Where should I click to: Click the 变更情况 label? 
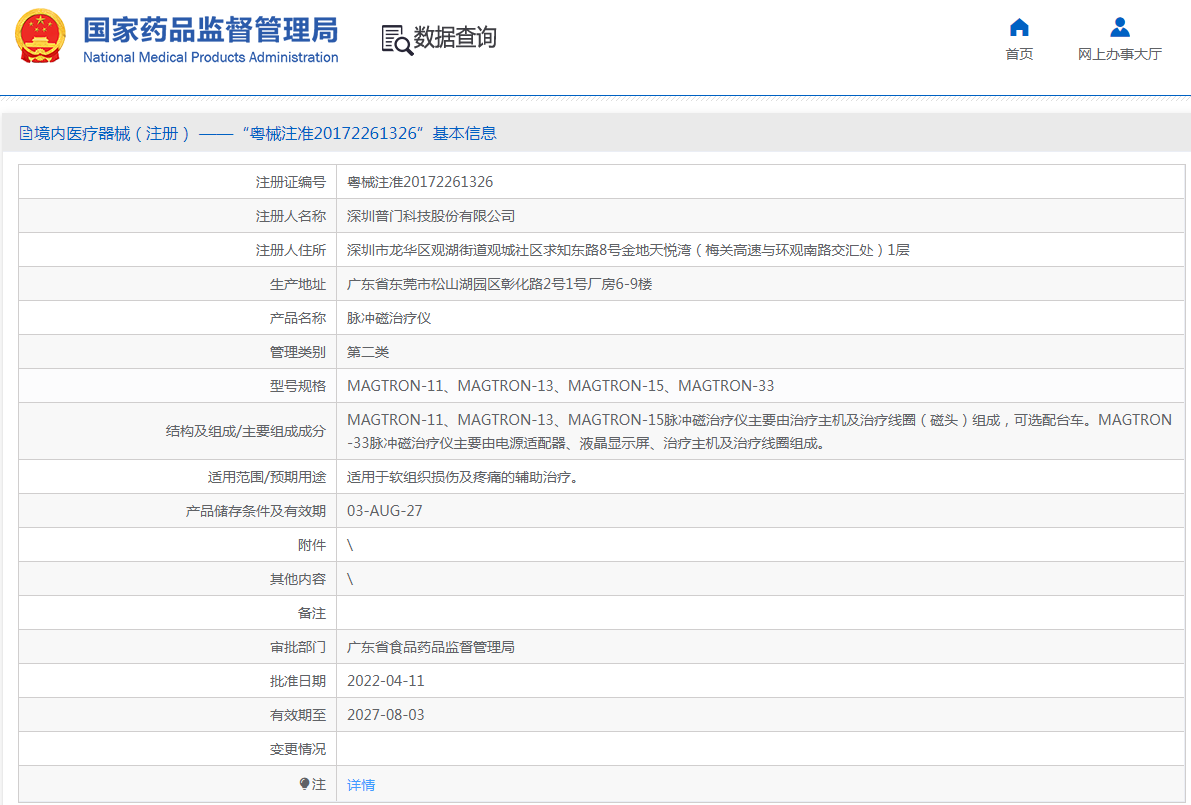click(298, 750)
